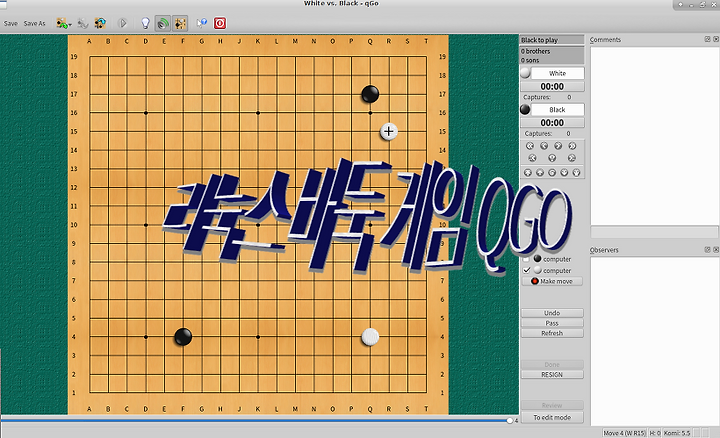Image resolution: width=720 pixels, height=438 pixels.
Task: Click second-row right navigation icon
Action: (x=572, y=158)
